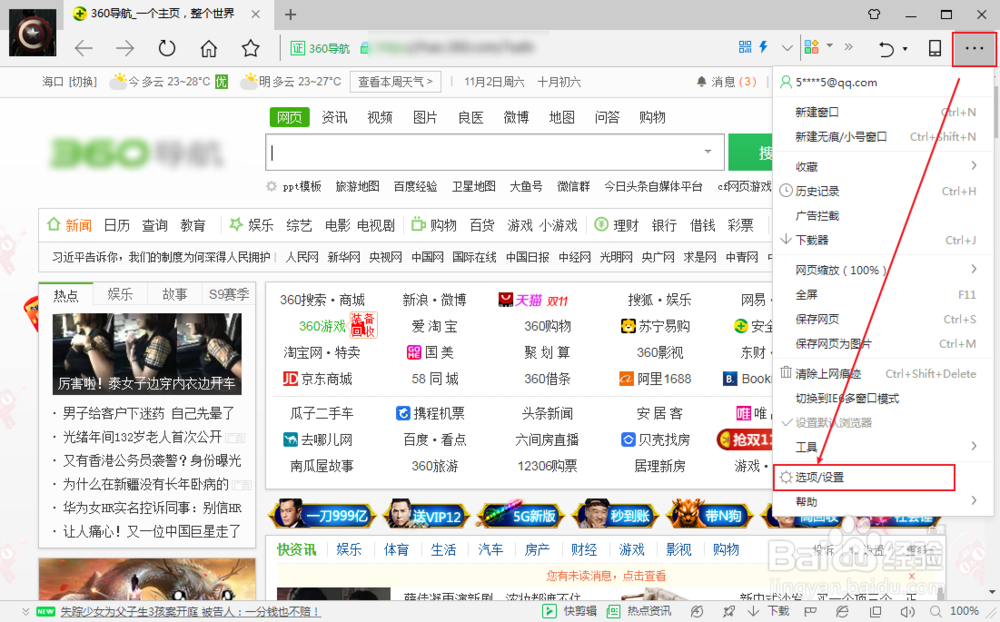Select 全屏 menu item
Screen dimensions: 1000x622
[x=883, y=295]
